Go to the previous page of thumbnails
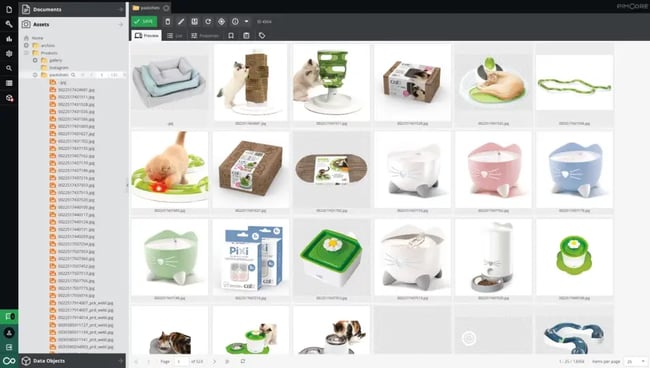Screen dimensions: 650x368 148,361
